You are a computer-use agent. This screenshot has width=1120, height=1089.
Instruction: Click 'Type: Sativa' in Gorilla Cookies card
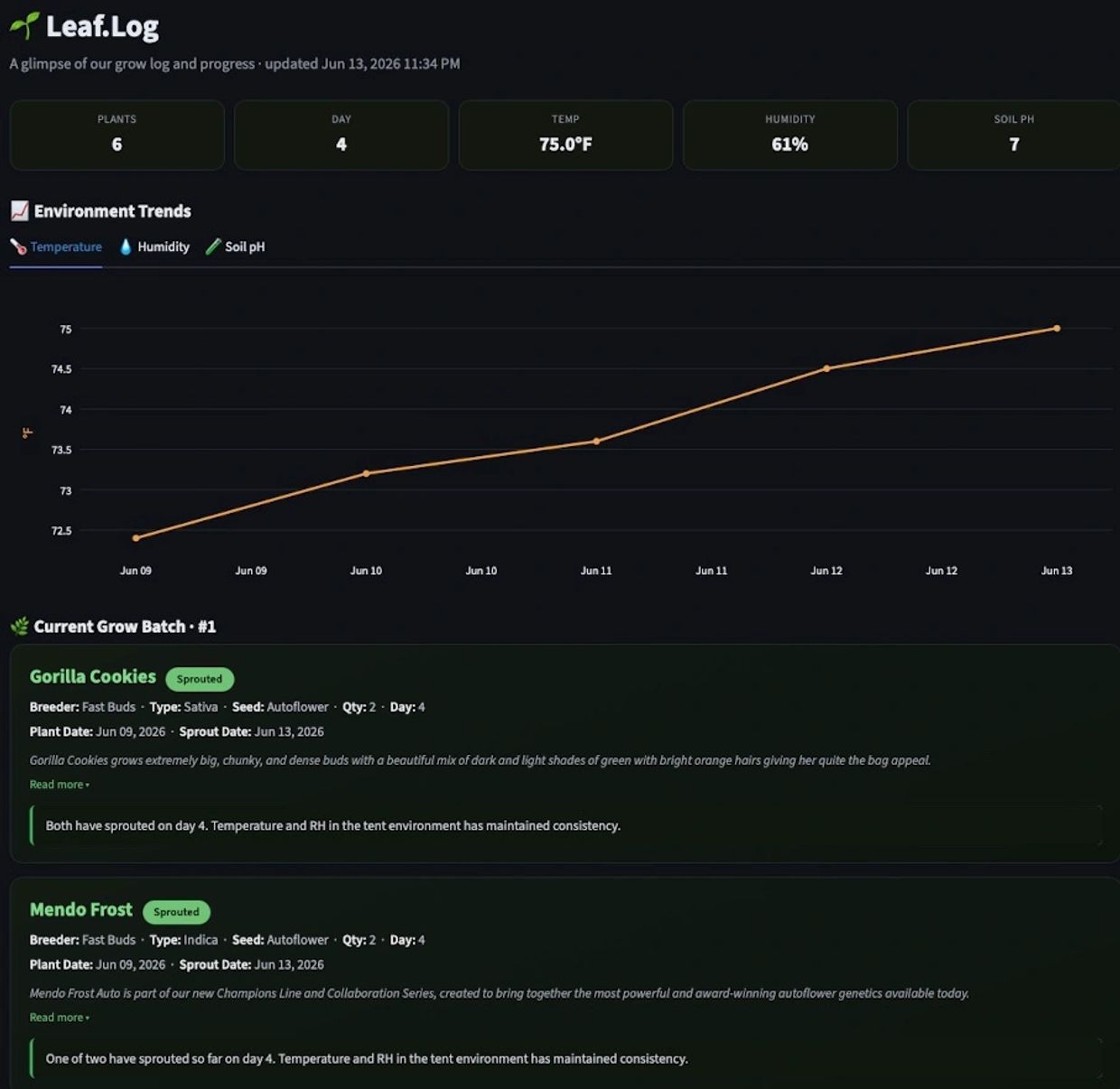pos(183,707)
